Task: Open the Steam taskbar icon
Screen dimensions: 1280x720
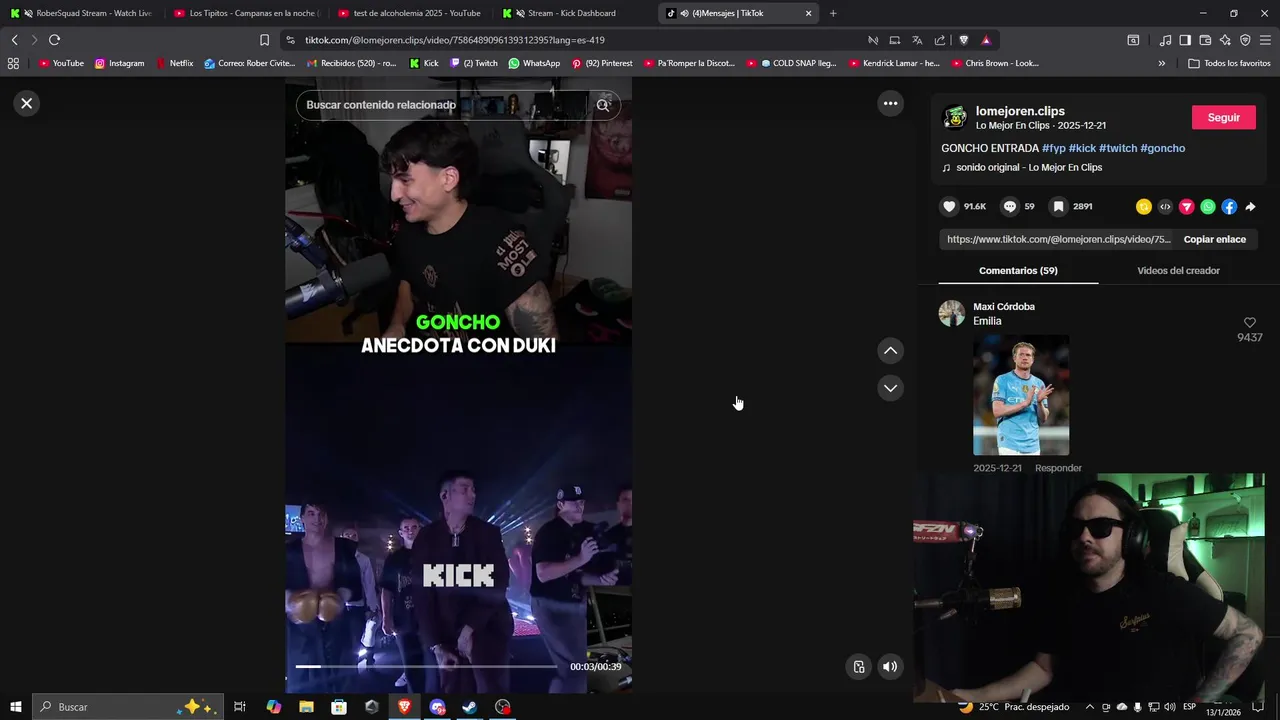Action: click(469, 707)
